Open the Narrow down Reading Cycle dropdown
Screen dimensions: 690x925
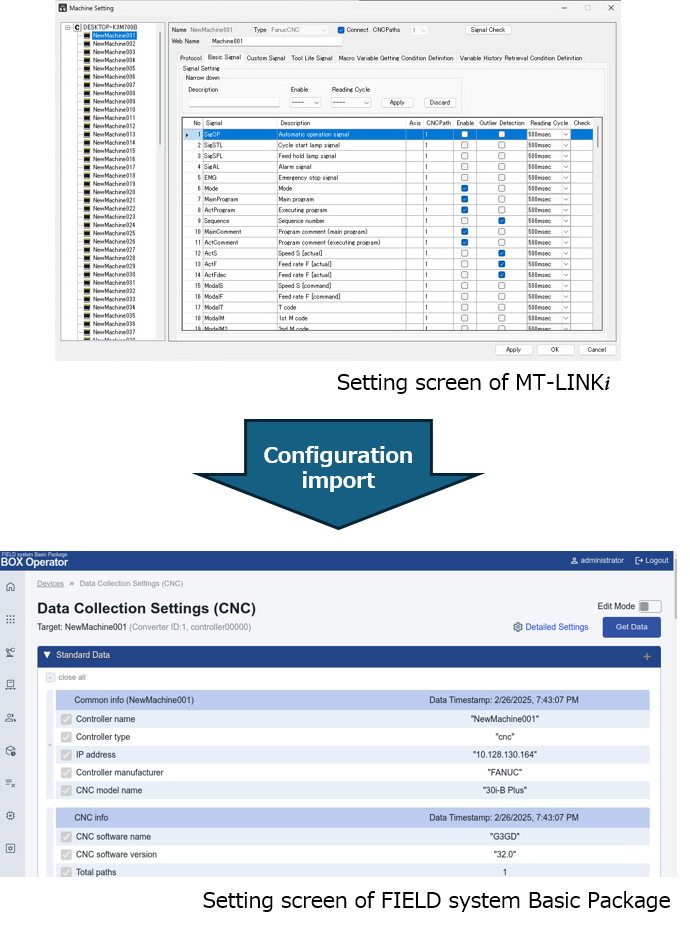point(351,102)
